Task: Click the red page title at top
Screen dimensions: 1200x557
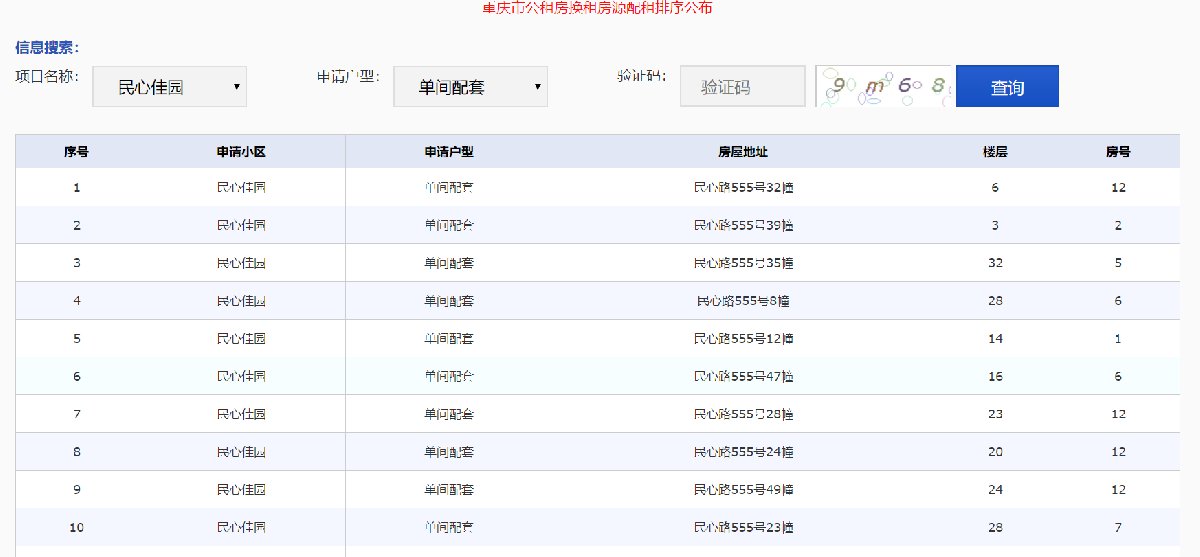Action: (x=597, y=8)
